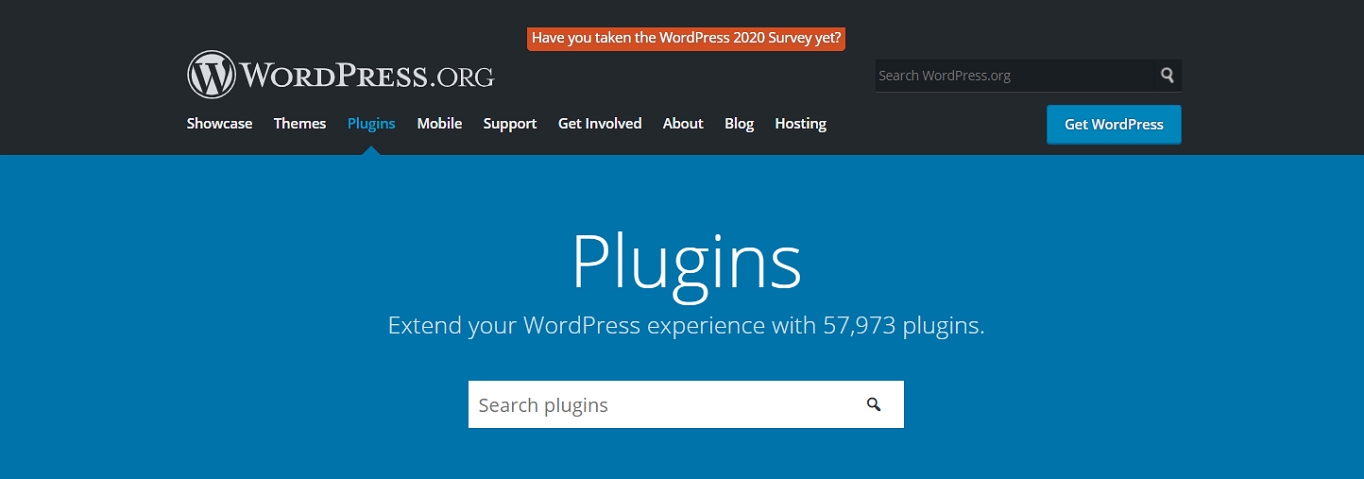Screen dimensions: 1364x479
Task: Open the WordPress 2020 Survey banner
Action: coord(687,38)
